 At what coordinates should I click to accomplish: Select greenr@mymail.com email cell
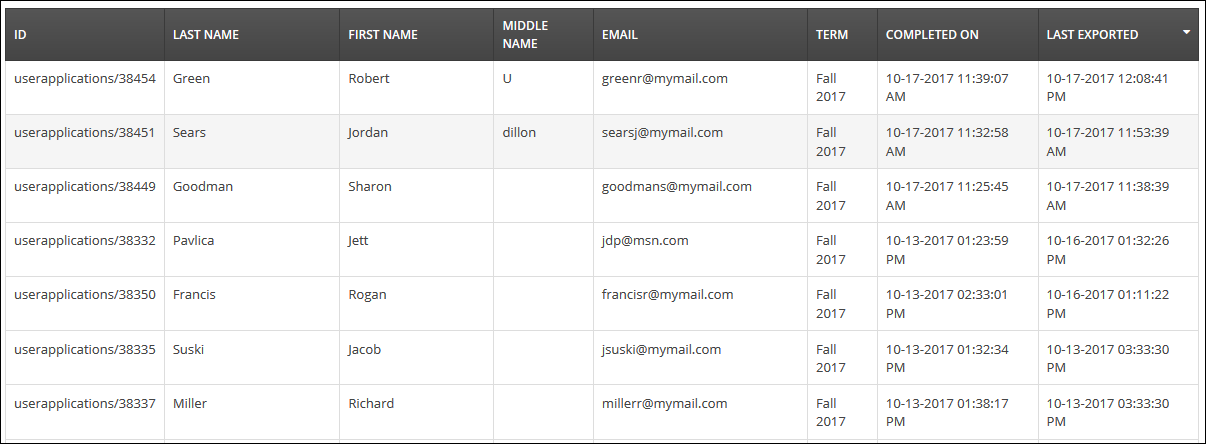[x=665, y=79]
